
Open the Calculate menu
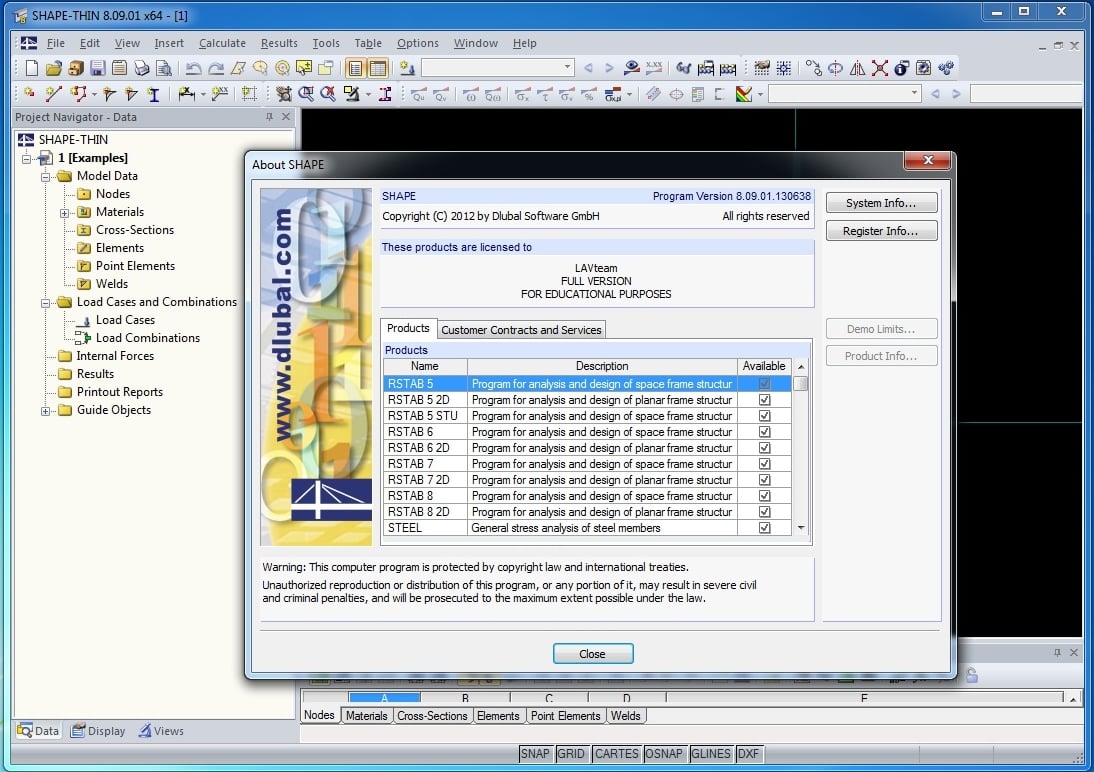point(222,43)
